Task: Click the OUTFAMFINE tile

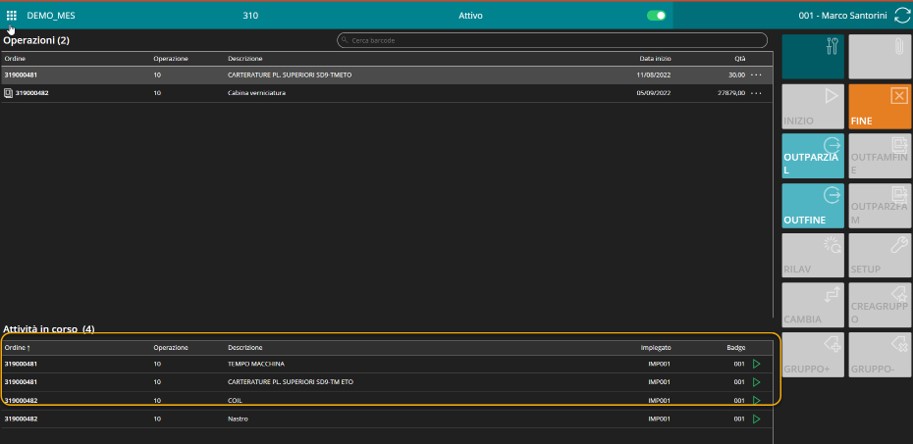Action: 880,156
